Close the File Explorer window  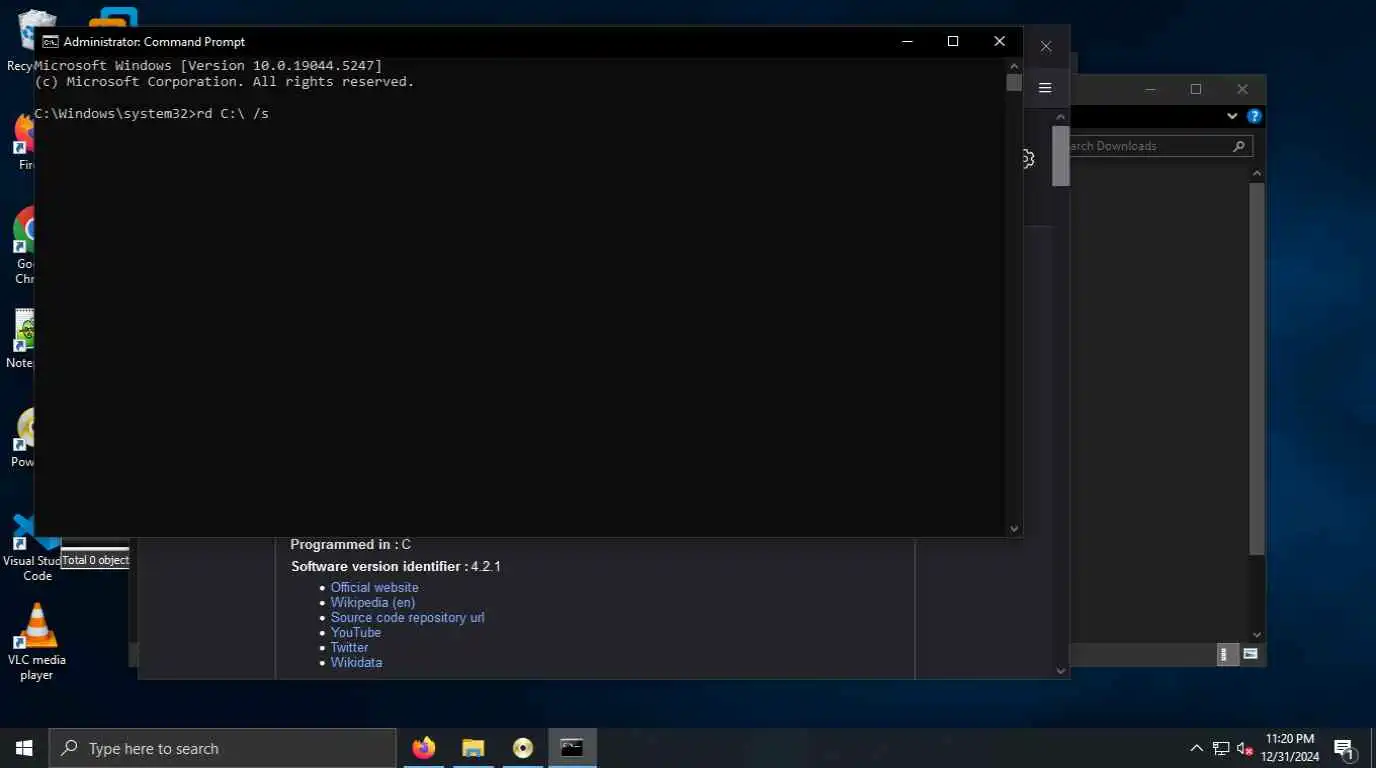click(x=1242, y=89)
